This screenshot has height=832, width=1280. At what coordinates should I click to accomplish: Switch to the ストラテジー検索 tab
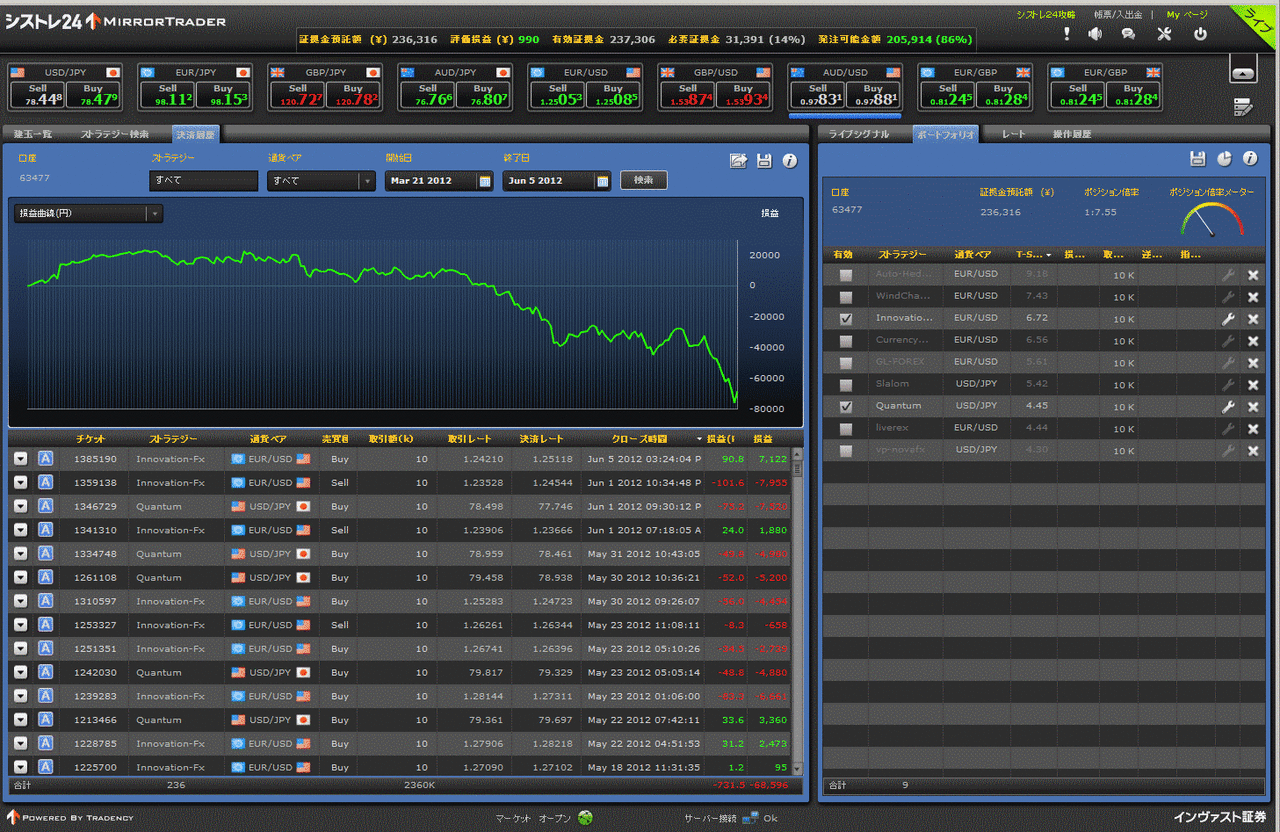[x=115, y=134]
